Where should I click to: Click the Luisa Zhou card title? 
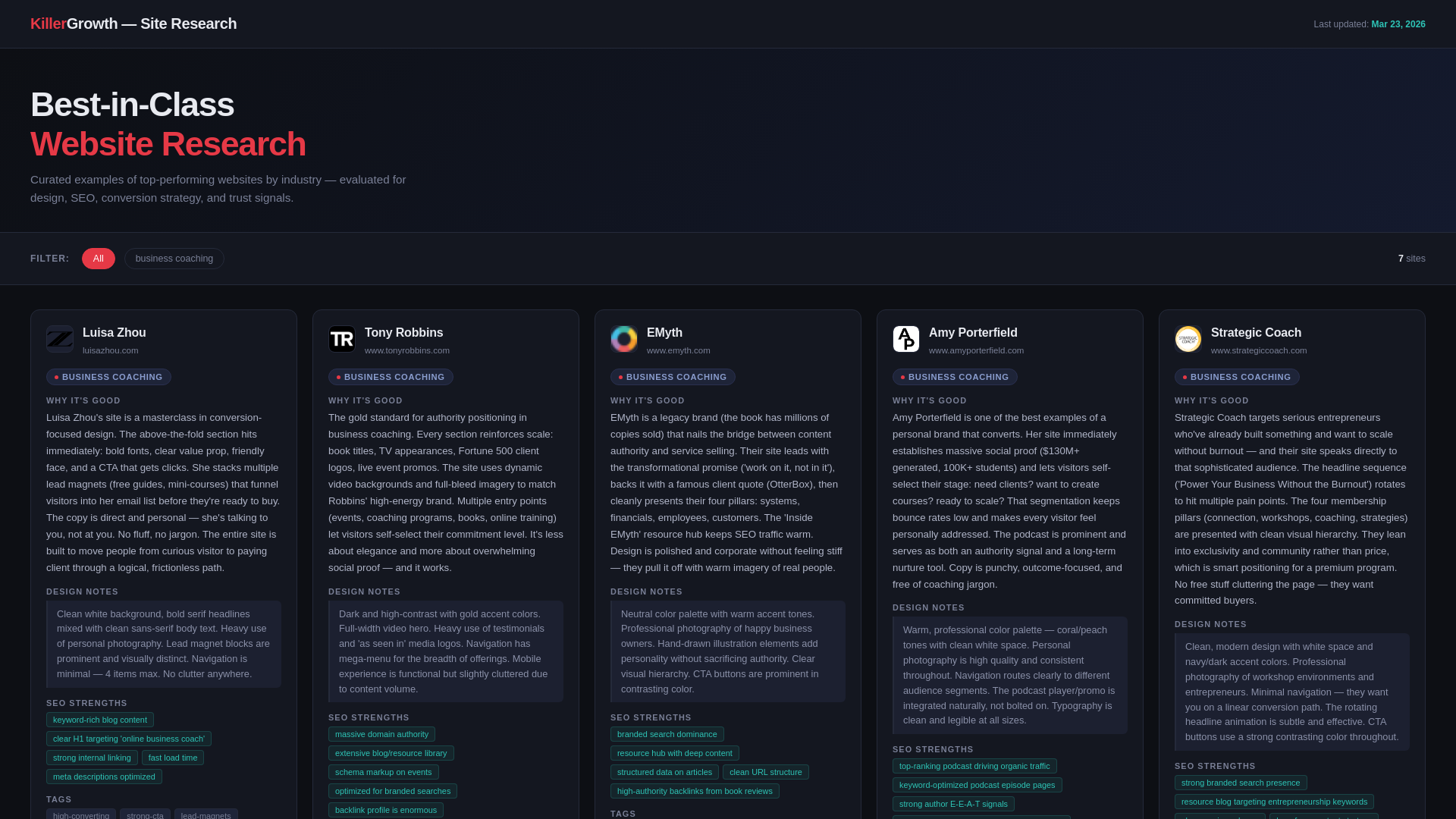(115, 333)
